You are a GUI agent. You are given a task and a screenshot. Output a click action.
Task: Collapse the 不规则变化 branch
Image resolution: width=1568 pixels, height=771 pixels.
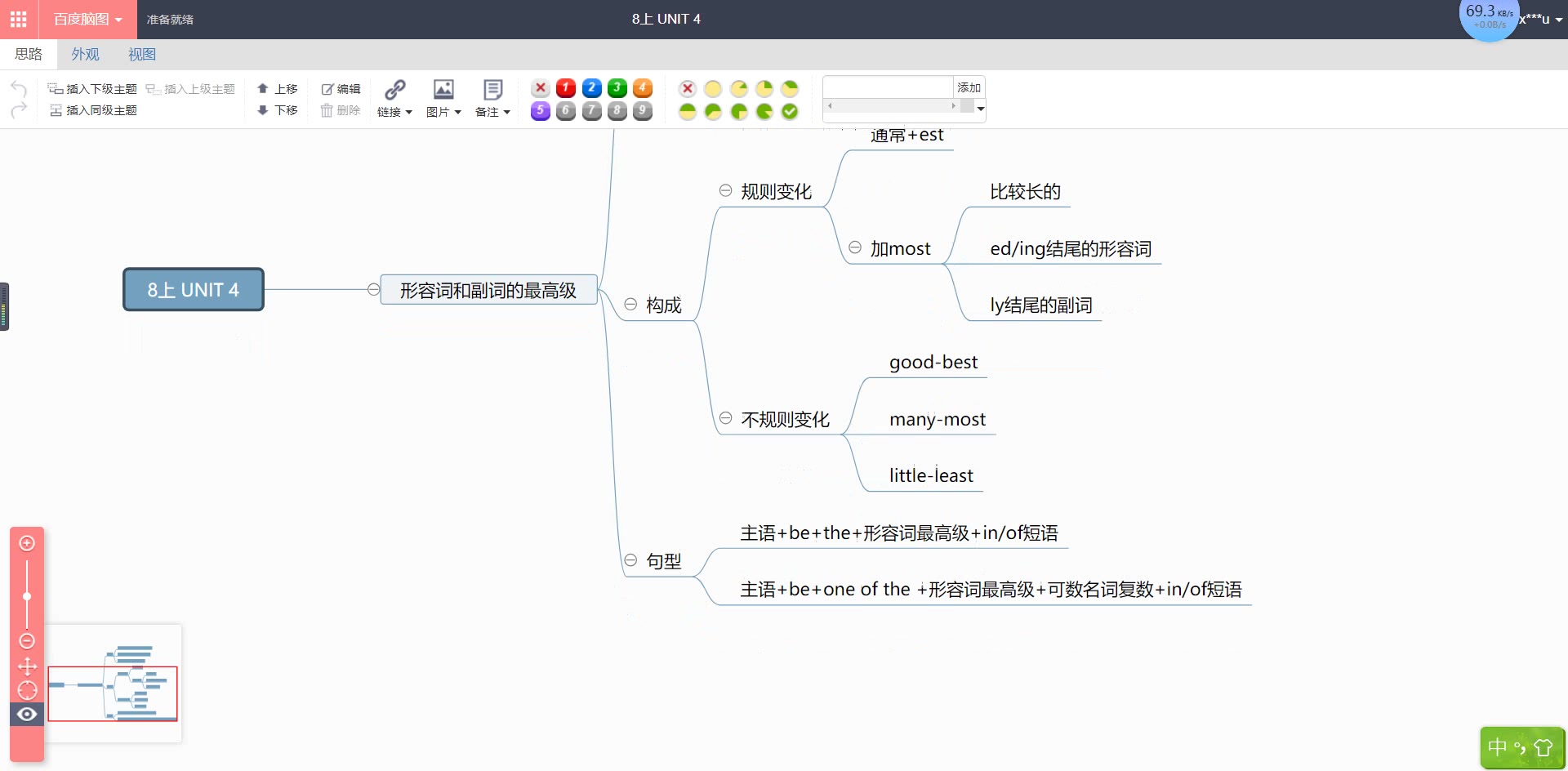click(x=725, y=418)
